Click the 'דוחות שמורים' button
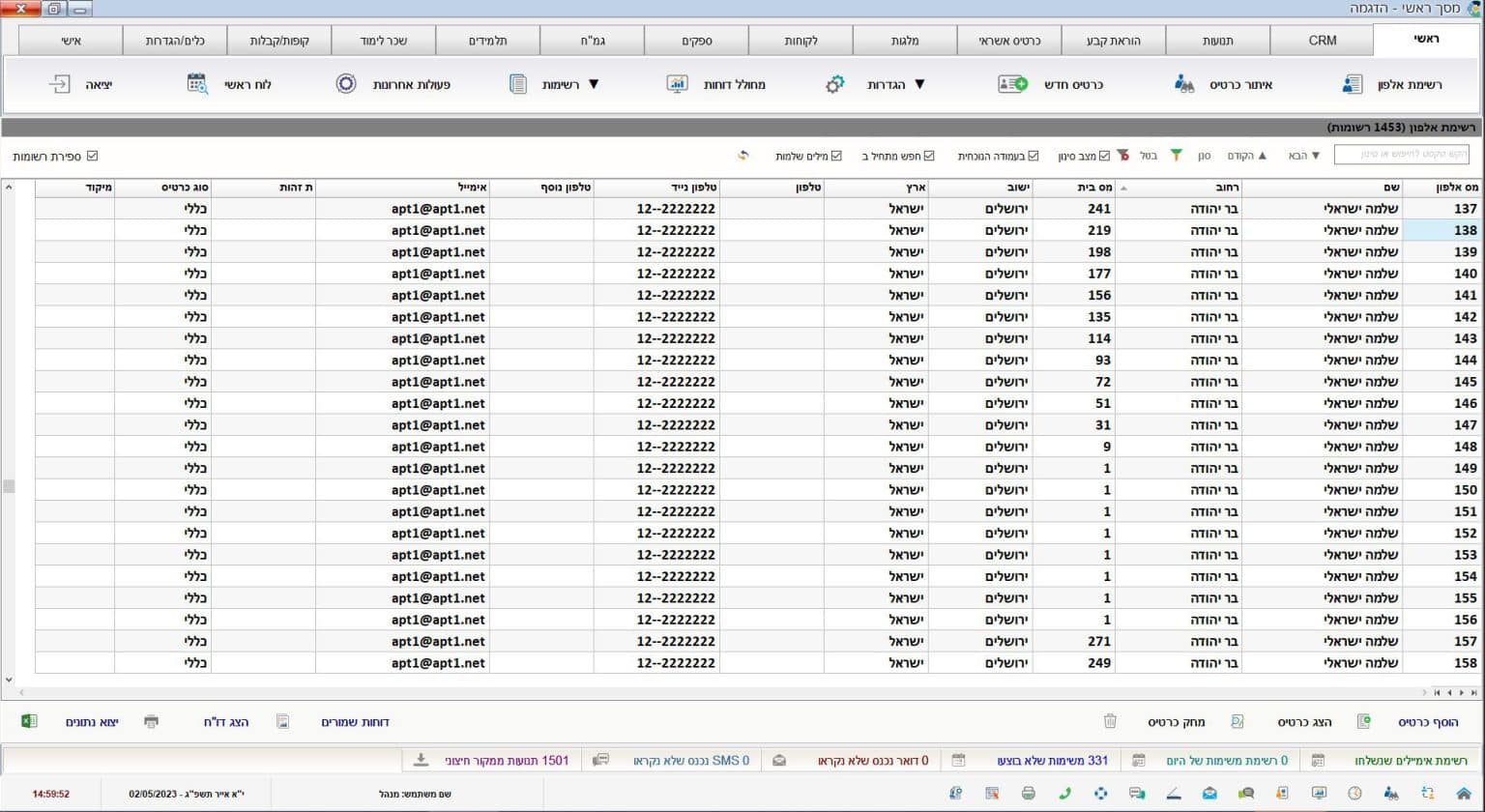This screenshot has height=812, width=1485. [355, 722]
